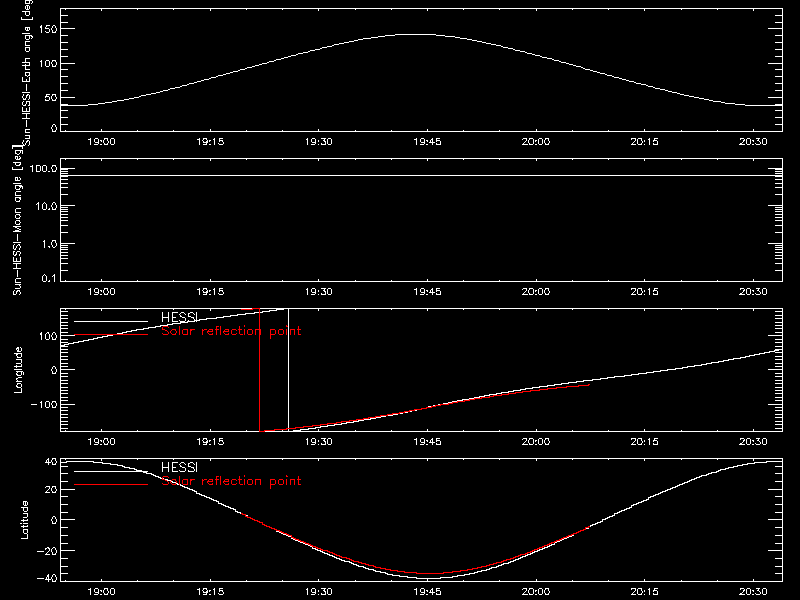800x600 pixels.
Task: Select Solar reflection point legend in Latitude plot
Action: 231,481
